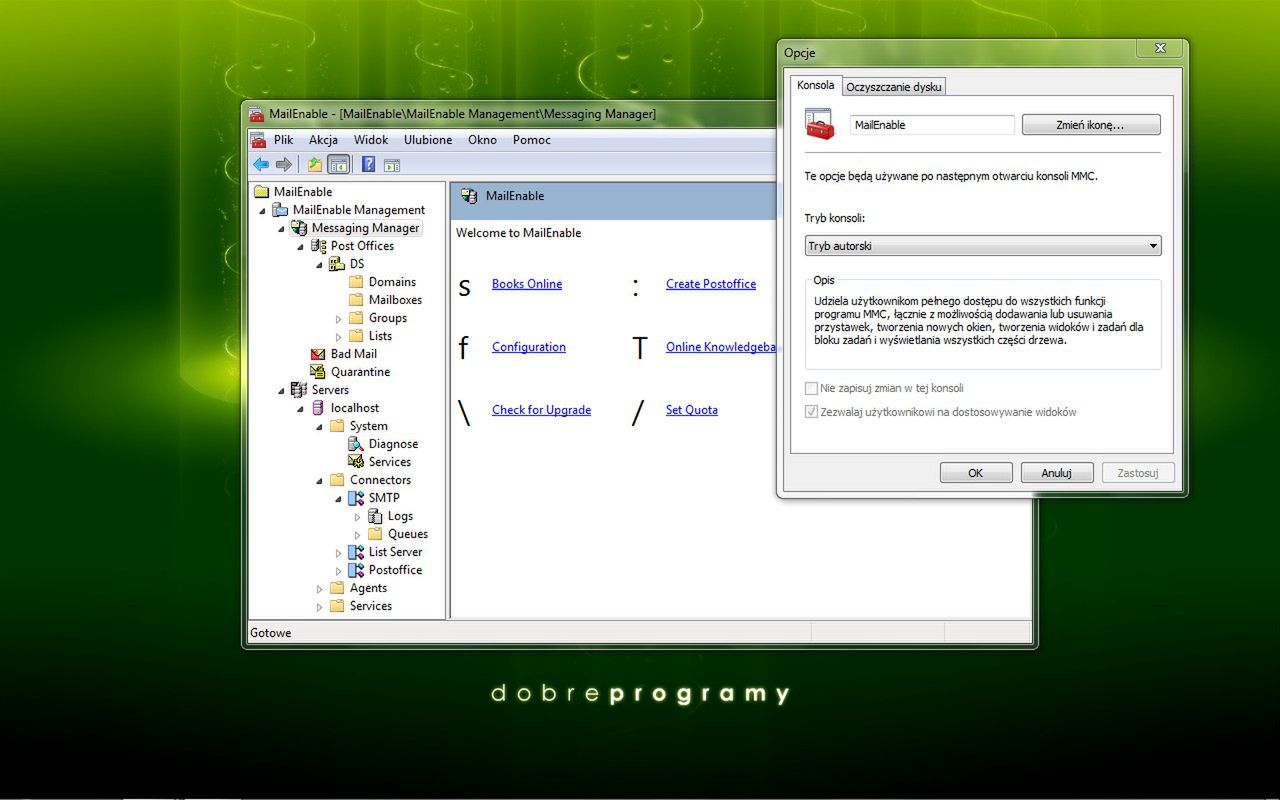Click the Servers node icon
Viewport: 1280px width, 800px height.
[299, 390]
